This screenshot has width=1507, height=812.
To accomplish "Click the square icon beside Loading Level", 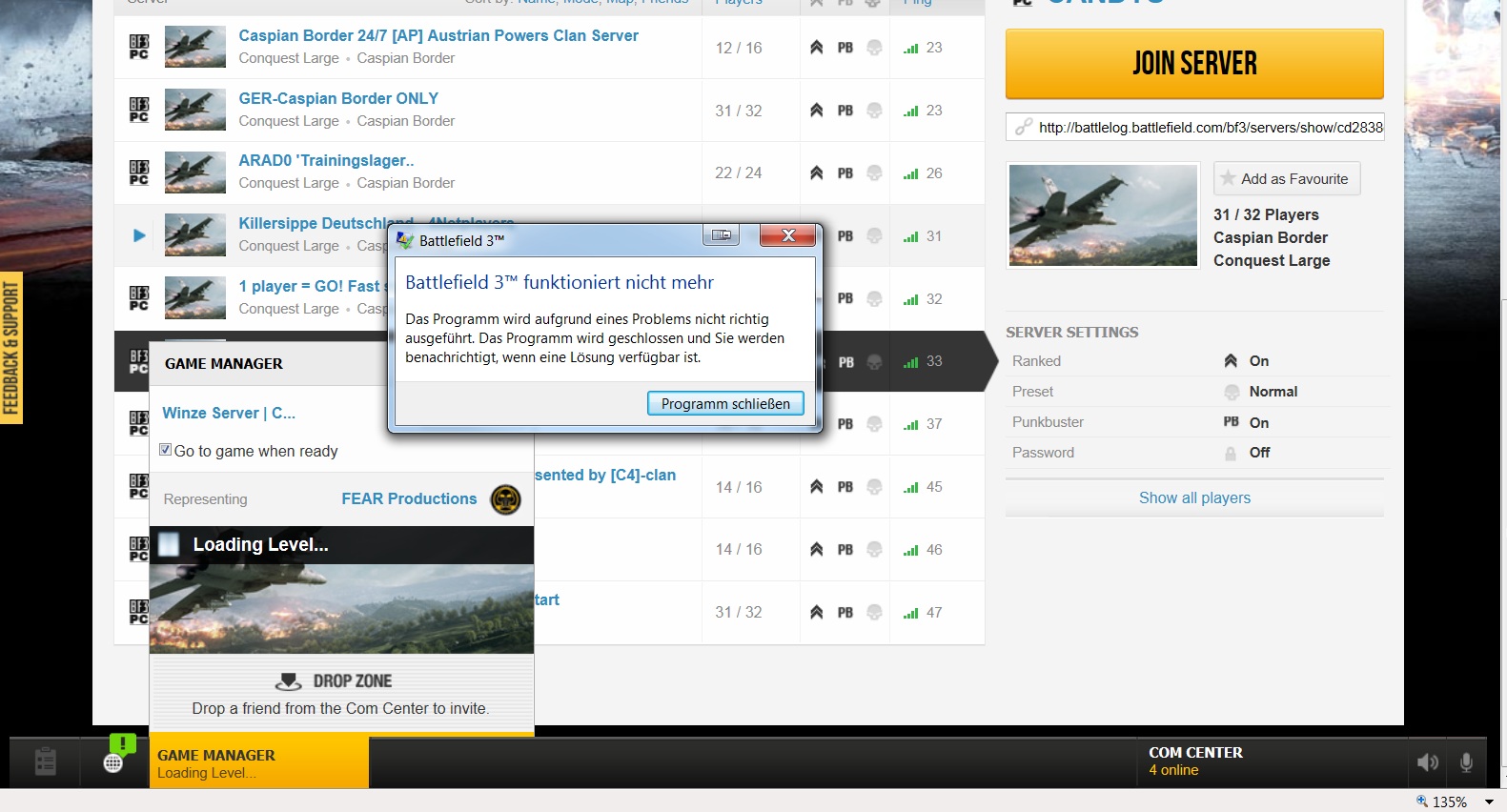I will point(169,544).
